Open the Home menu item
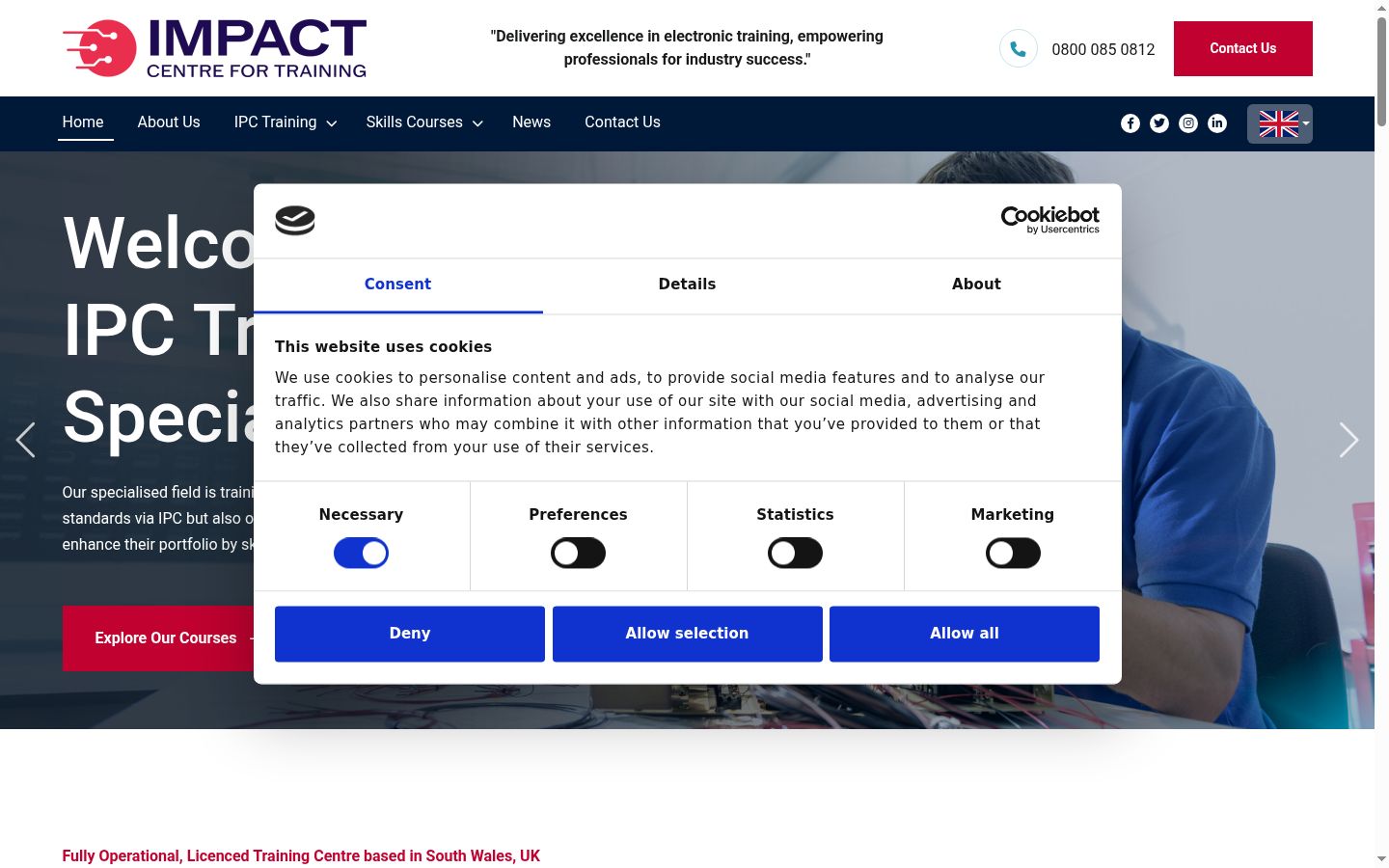This screenshot has height=868, width=1389. pyautogui.click(x=83, y=122)
